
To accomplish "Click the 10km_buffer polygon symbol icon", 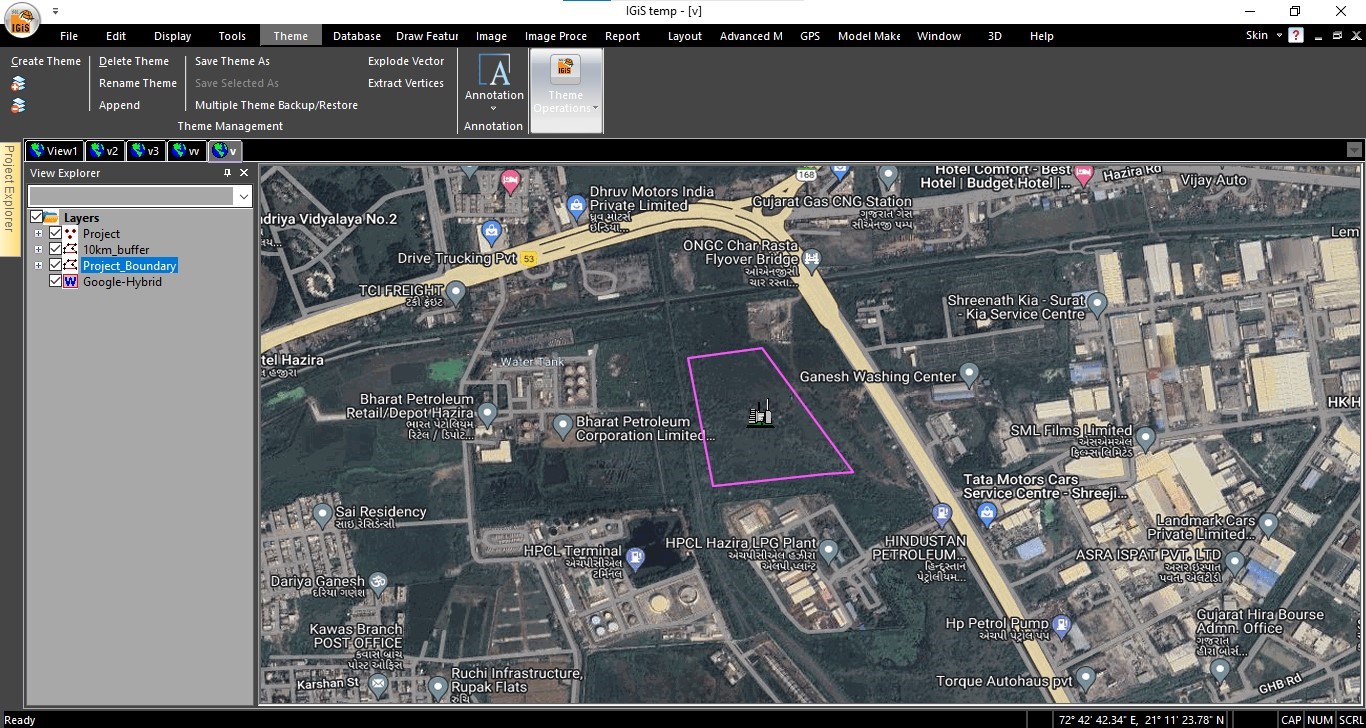I will click(71, 249).
